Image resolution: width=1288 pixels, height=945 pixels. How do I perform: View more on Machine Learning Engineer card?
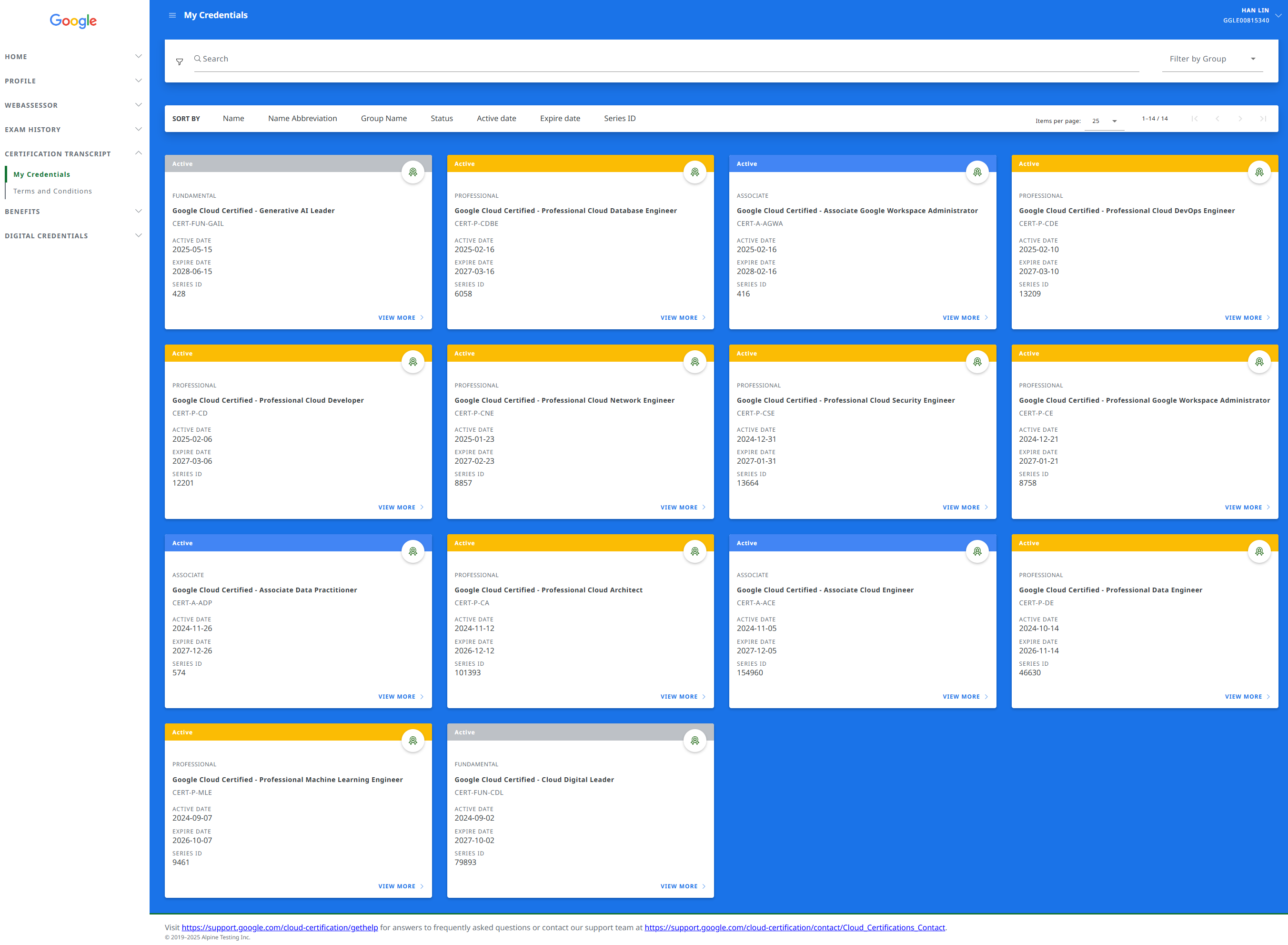(x=401, y=886)
